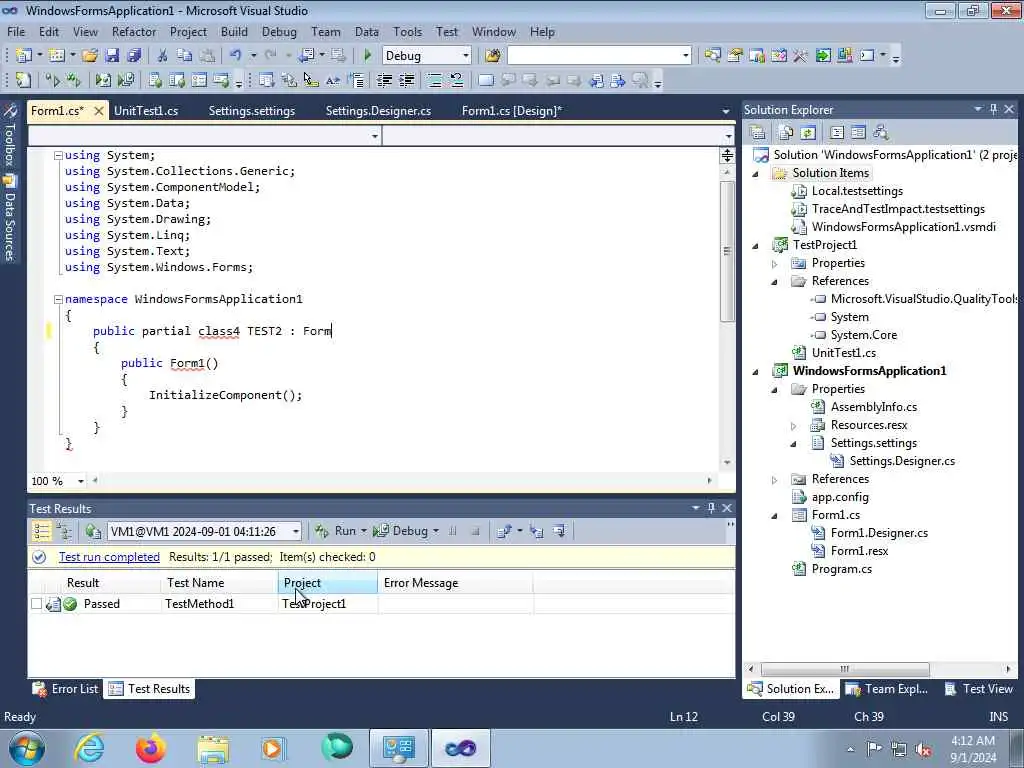Click the Error Message column header
1024x768 pixels.
click(455, 583)
